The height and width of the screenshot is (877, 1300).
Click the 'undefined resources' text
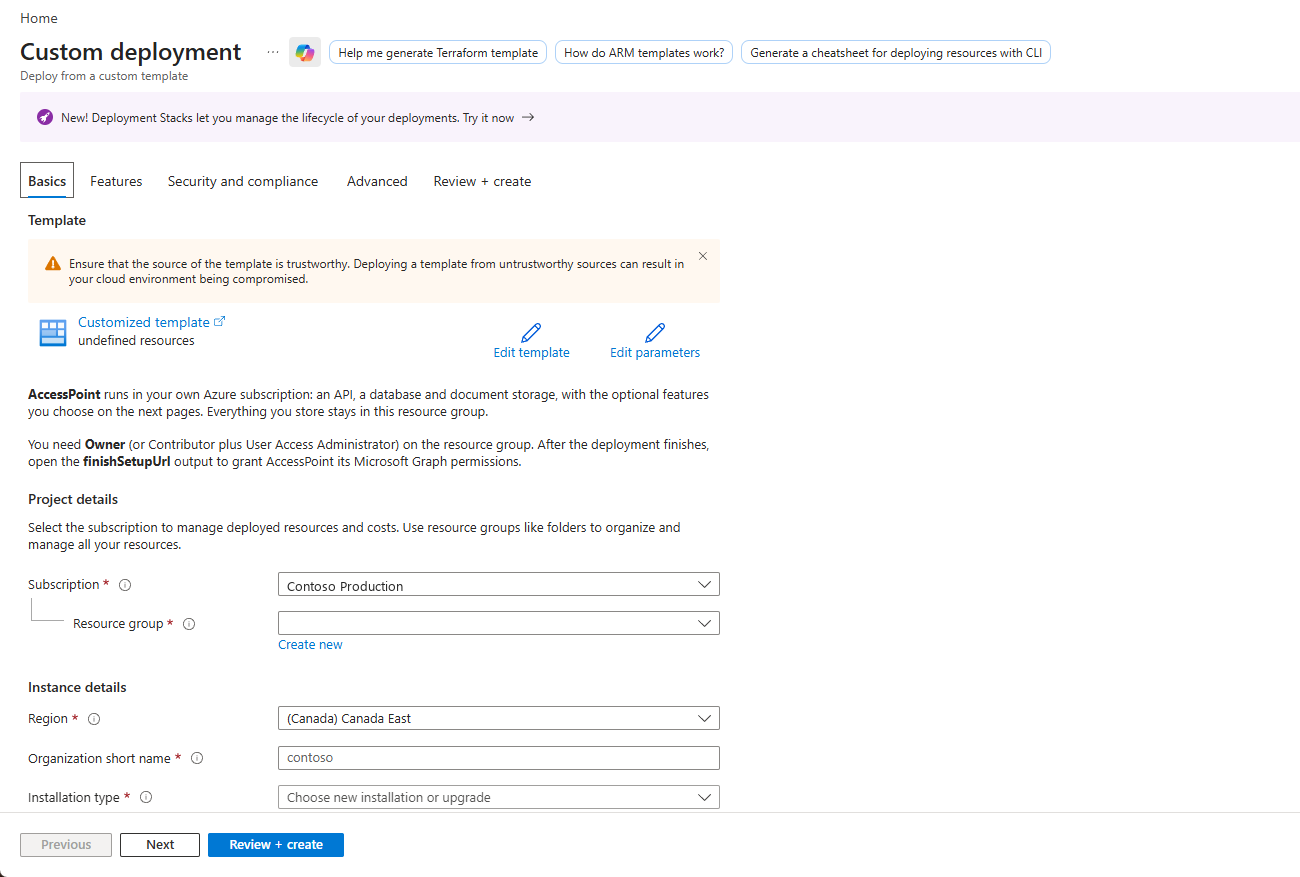pyautogui.click(x=136, y=341)
